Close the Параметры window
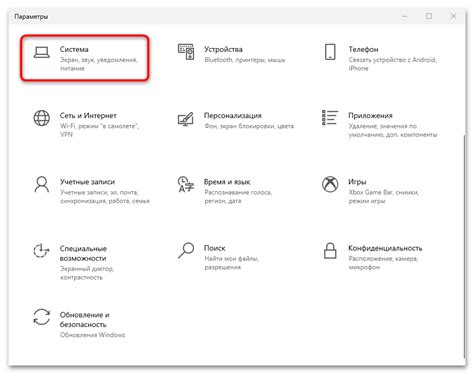 point(453,16)
